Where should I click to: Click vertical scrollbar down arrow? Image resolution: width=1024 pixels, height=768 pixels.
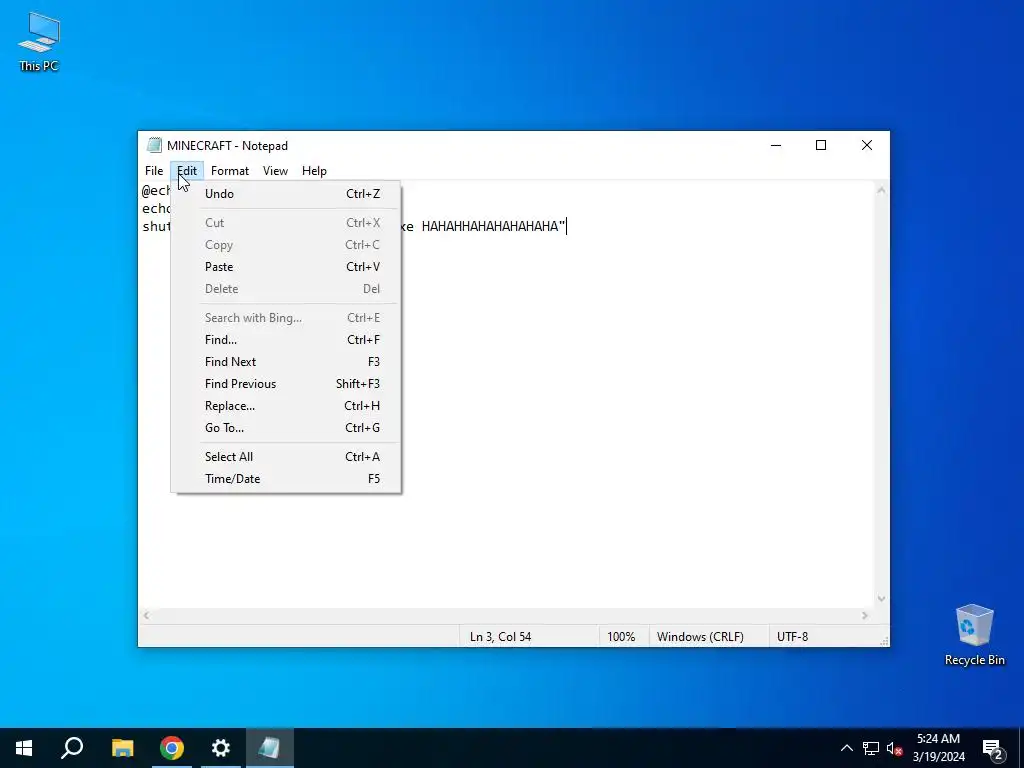point(881,599)
